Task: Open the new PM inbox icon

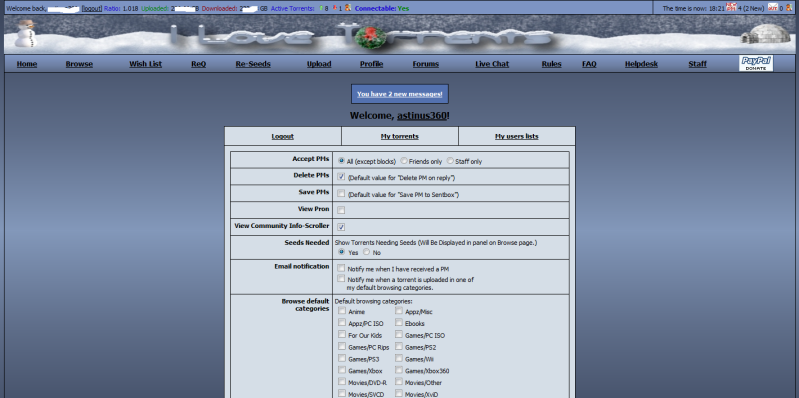Action: pos(731,8)
